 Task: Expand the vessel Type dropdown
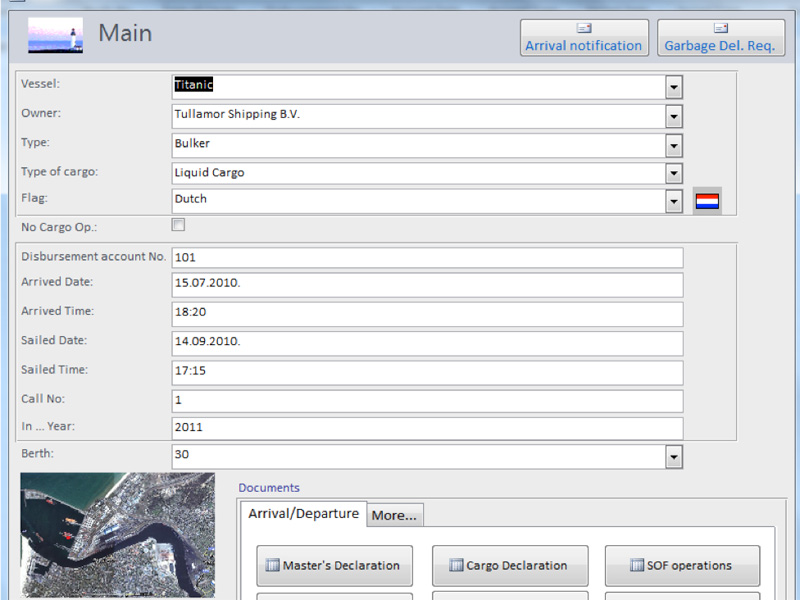(674, 145)
